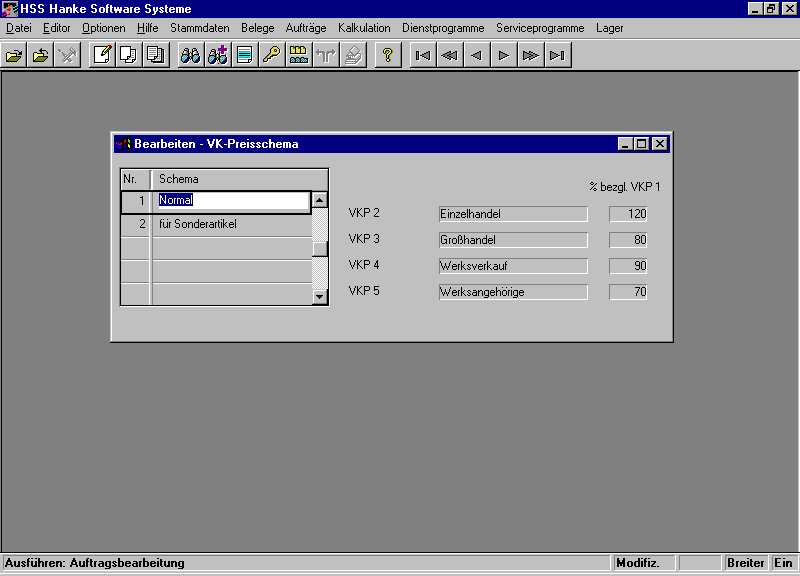Click row number 1 selector in the schema table
The image size is (800, 576).
pyautogui.click(x=135, y=201)
